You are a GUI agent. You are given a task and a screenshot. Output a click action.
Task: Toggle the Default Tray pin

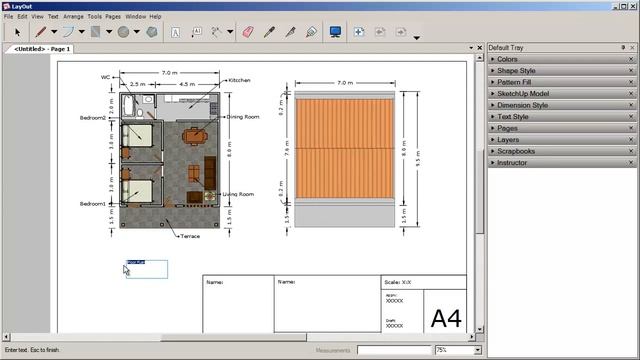point(623,48)
